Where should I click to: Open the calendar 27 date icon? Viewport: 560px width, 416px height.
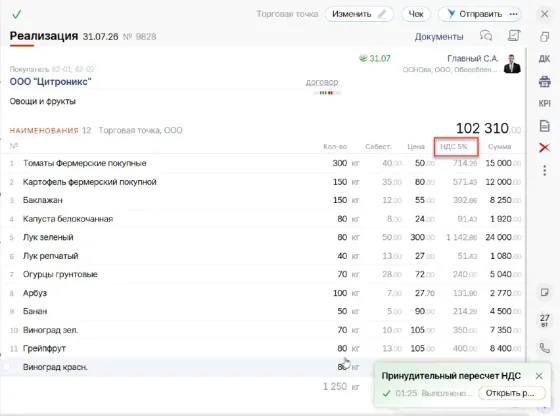pyautogui.click(x=545, y=320)
